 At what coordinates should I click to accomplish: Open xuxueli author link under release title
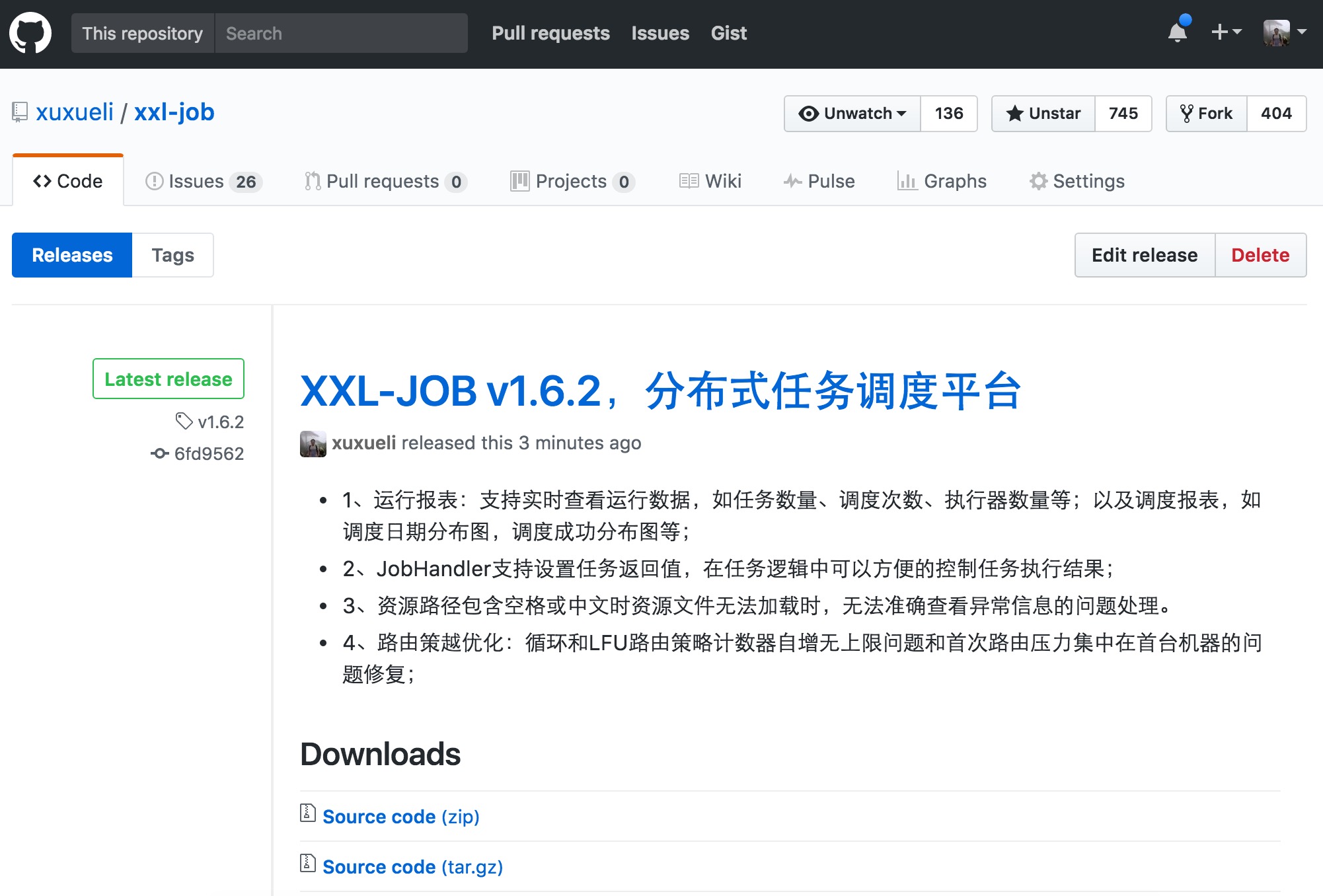coord(363,443)
